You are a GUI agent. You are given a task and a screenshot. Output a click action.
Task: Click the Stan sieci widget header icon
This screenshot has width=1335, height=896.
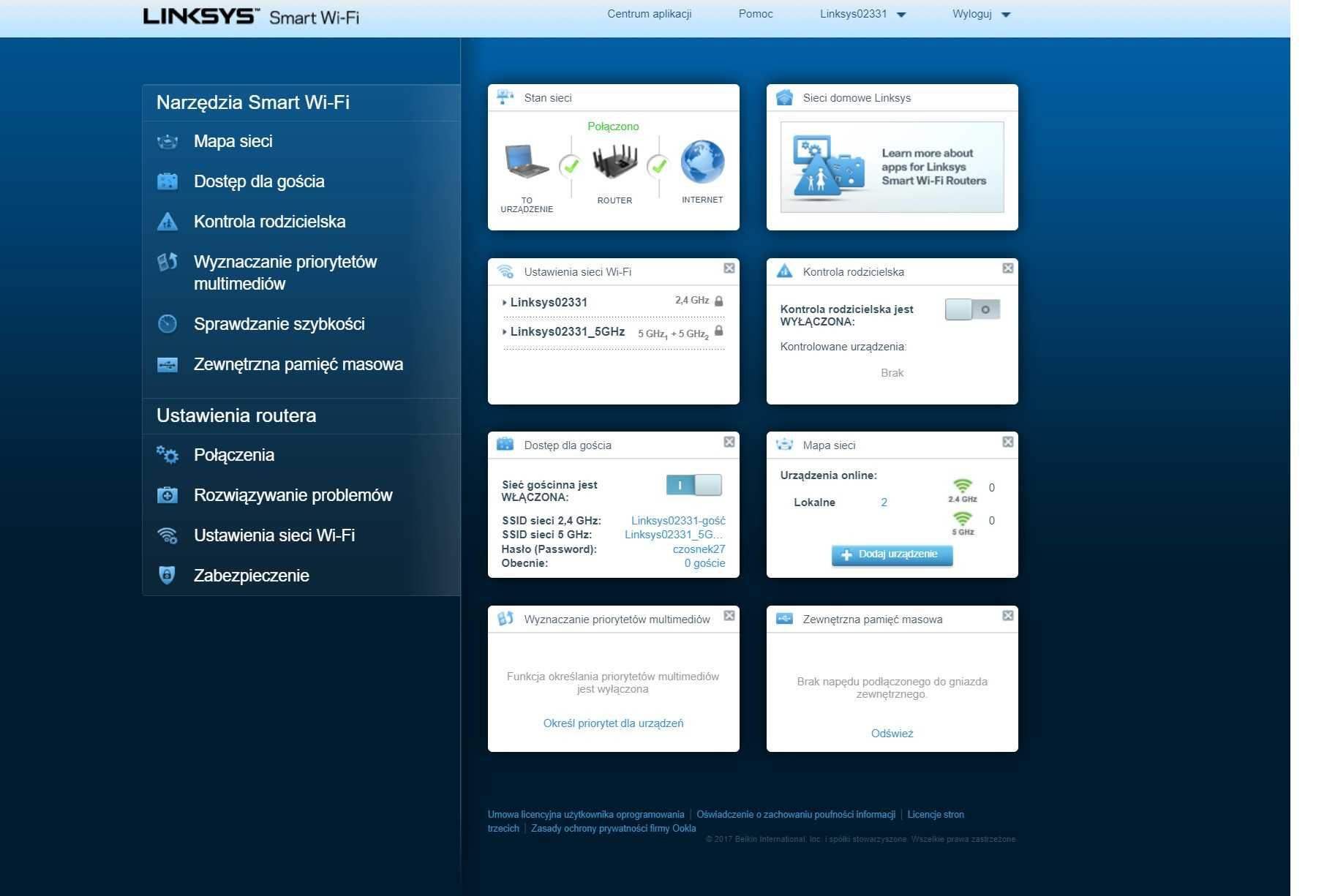505,97
